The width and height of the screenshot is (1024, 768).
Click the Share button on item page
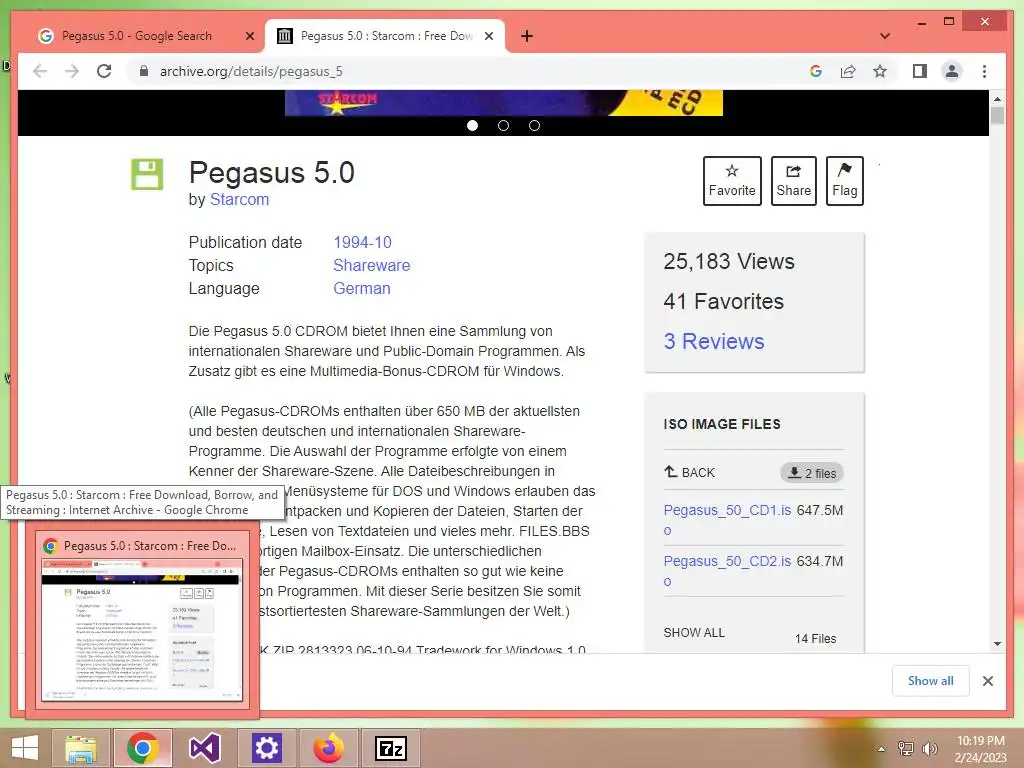pos(793,181)
